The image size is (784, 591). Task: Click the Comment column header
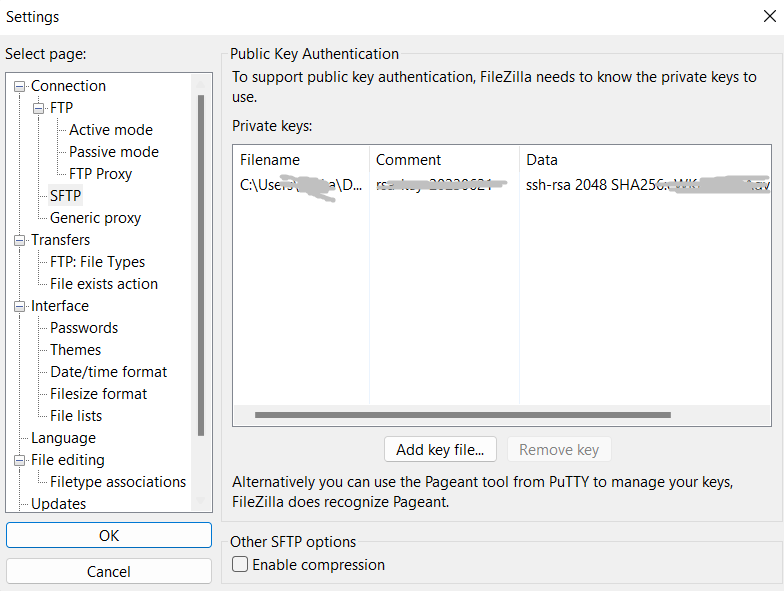[x=444, y=160]
